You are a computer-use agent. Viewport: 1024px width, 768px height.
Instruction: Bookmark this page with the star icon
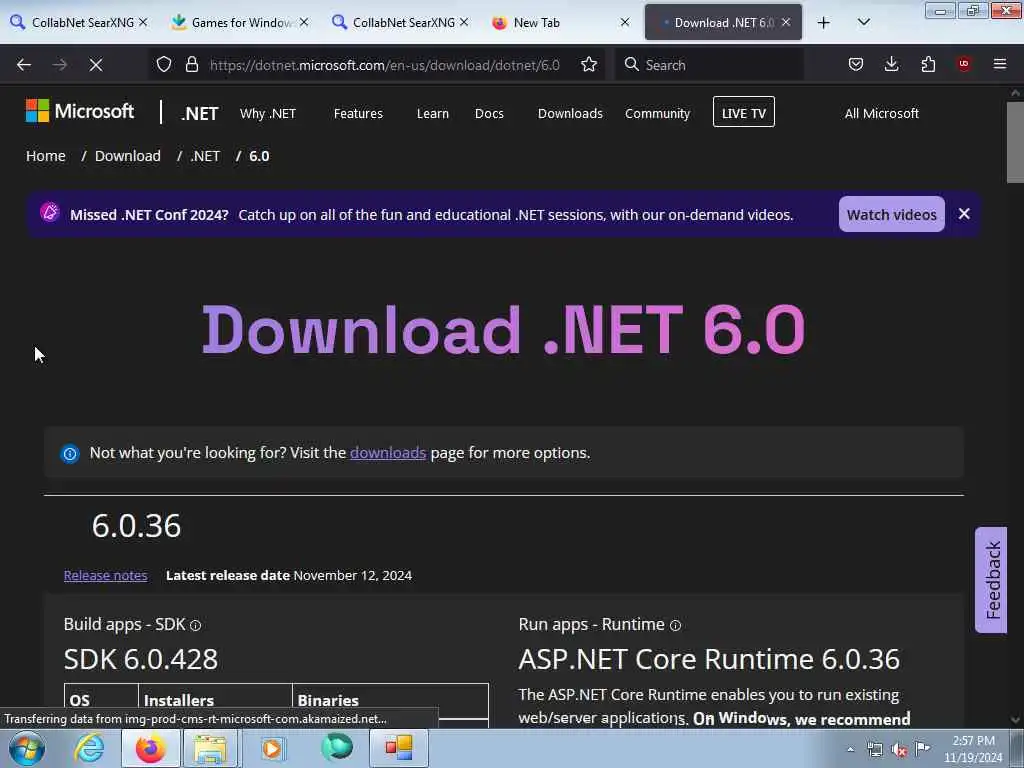click(x=589, y=64)
